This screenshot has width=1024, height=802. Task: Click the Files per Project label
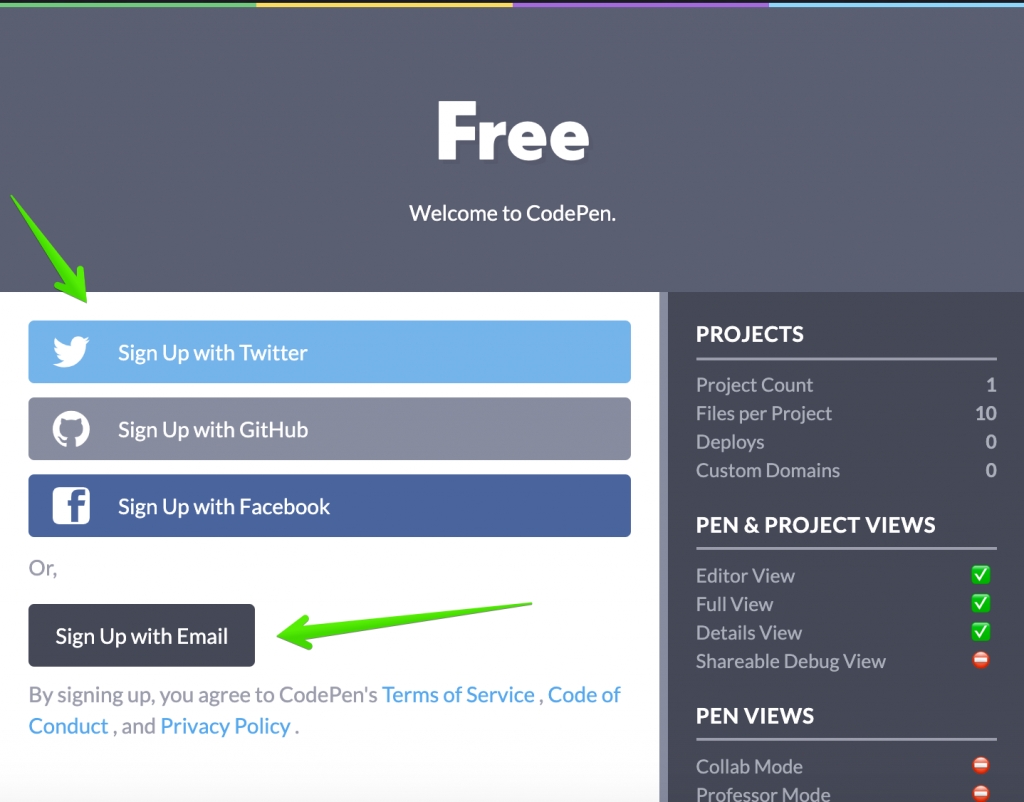[764, 413]
